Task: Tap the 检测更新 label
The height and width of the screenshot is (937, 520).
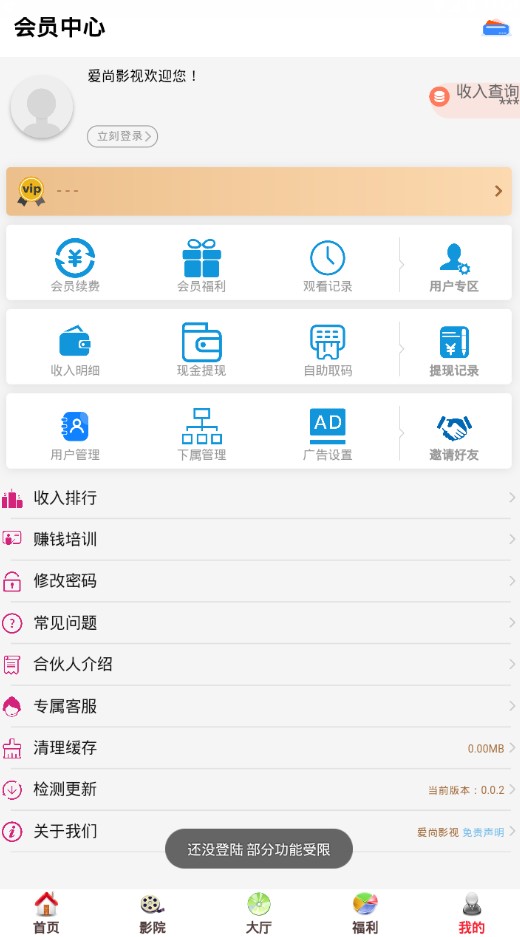Action: coord(65,789)
